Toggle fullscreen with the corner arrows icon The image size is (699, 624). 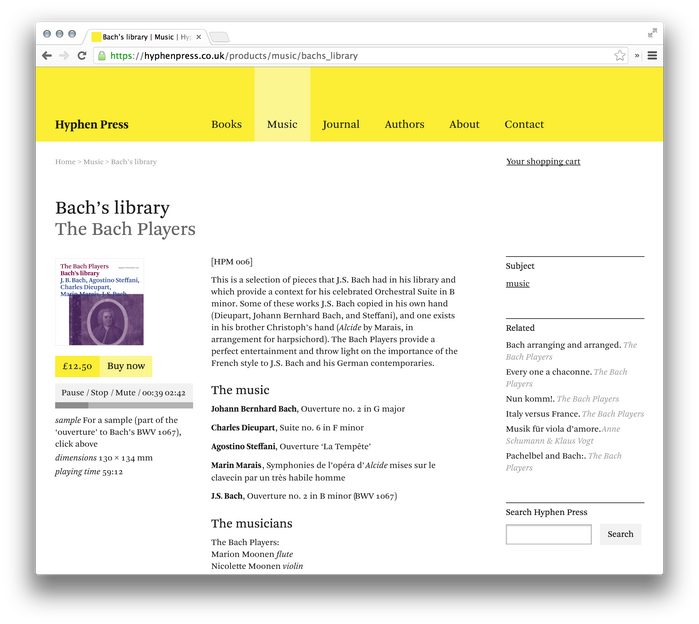[652, 33]
